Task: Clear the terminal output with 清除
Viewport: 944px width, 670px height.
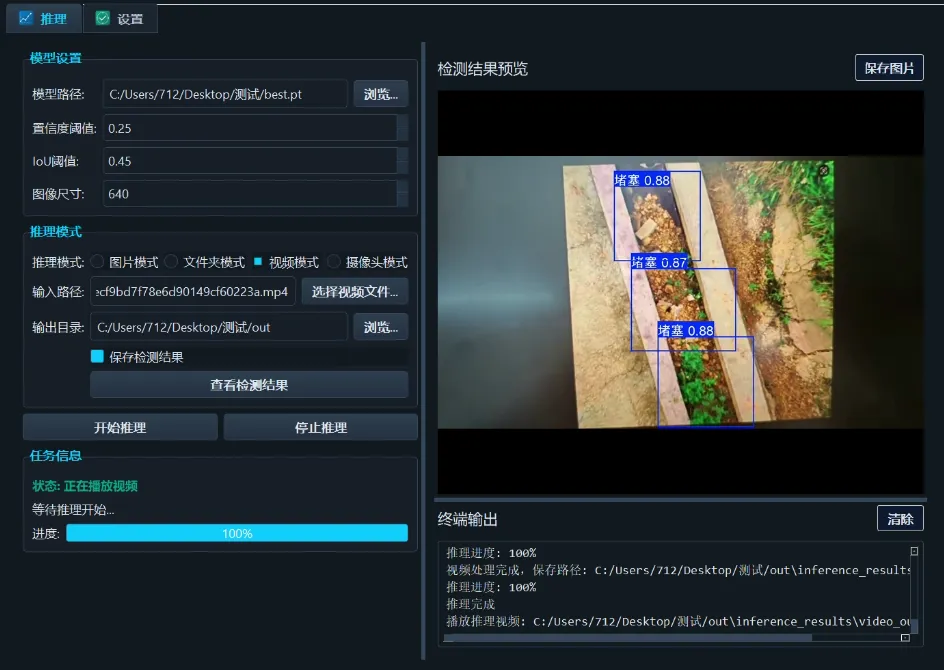Action: tap(900, 518)
